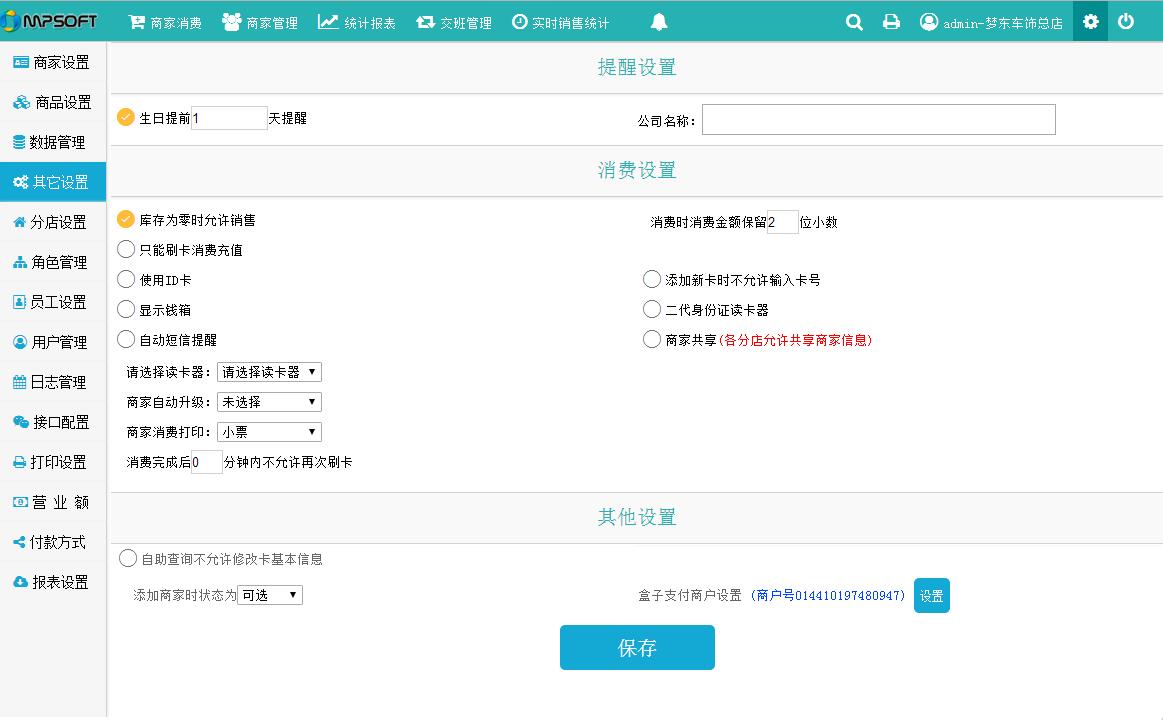Screen dimensions: 1163x720
Task: Click the 设置 button for 盒子支付
Action: click(x=931, y=595)
